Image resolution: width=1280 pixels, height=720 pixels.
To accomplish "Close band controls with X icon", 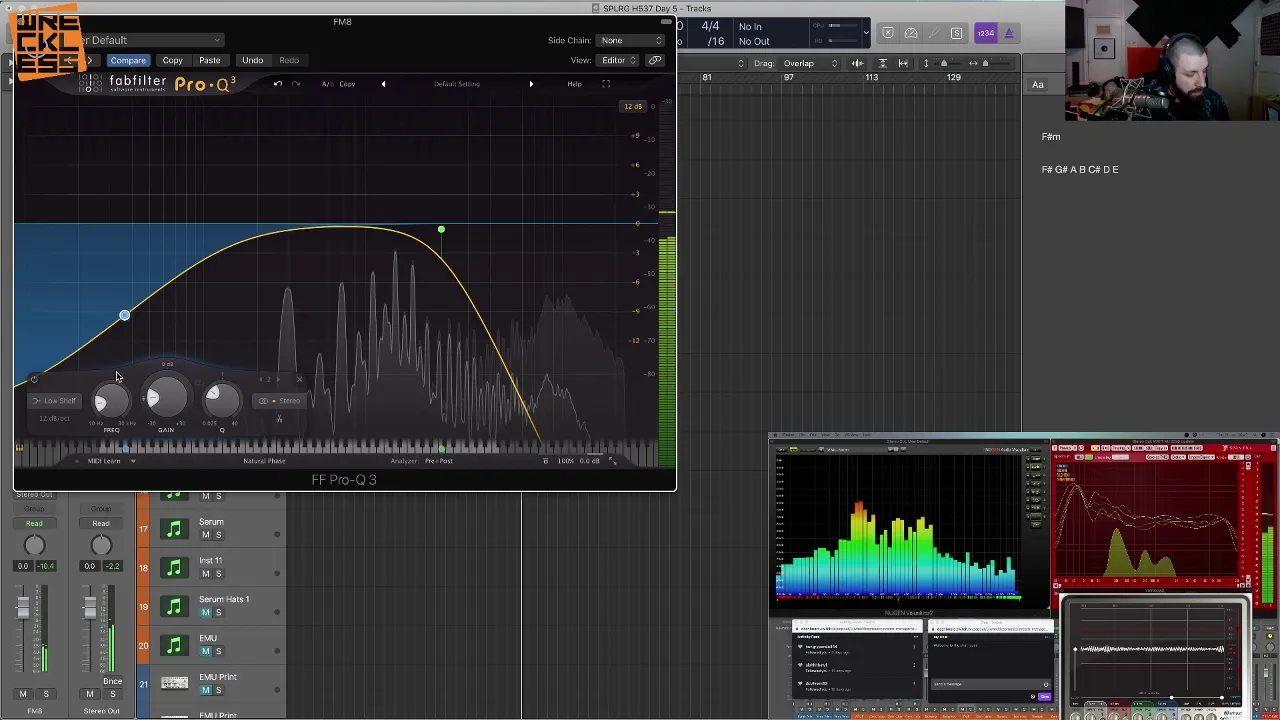I will coord(299,380).
